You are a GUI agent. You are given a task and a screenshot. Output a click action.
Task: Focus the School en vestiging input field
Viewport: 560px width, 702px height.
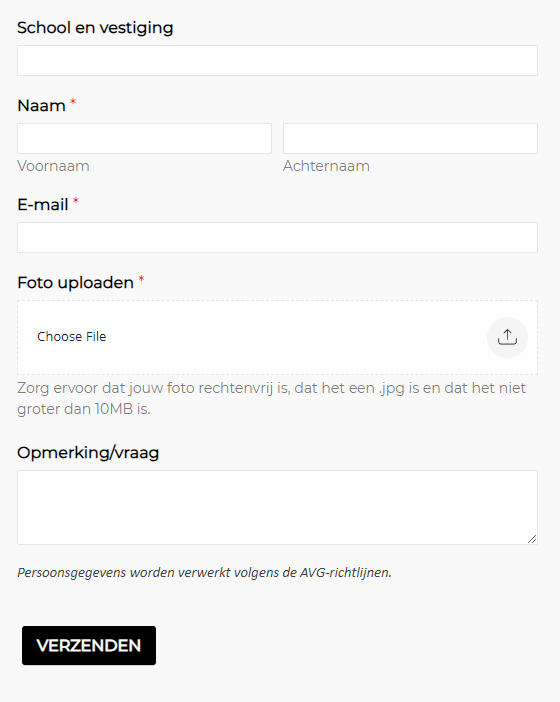(x=277, y=60)
